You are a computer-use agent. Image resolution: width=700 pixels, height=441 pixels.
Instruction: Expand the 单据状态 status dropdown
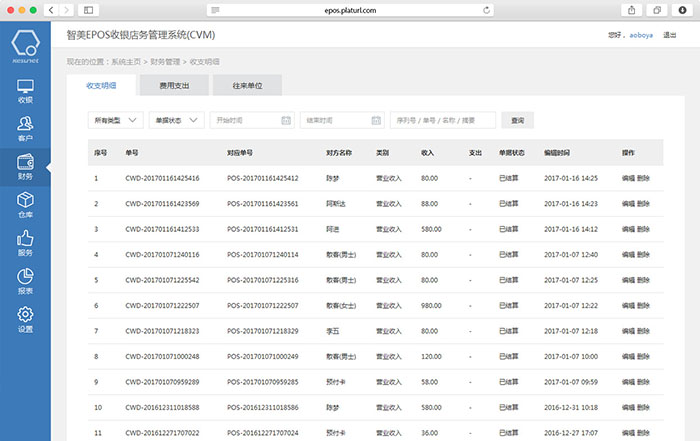[x=177, y=120]
